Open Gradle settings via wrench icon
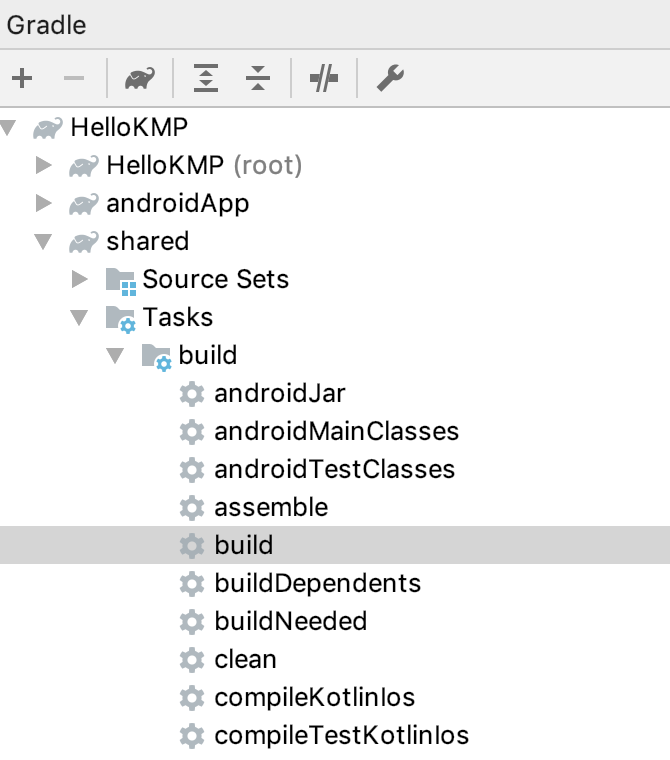This screenshot has height=760, width=670. 390,79
